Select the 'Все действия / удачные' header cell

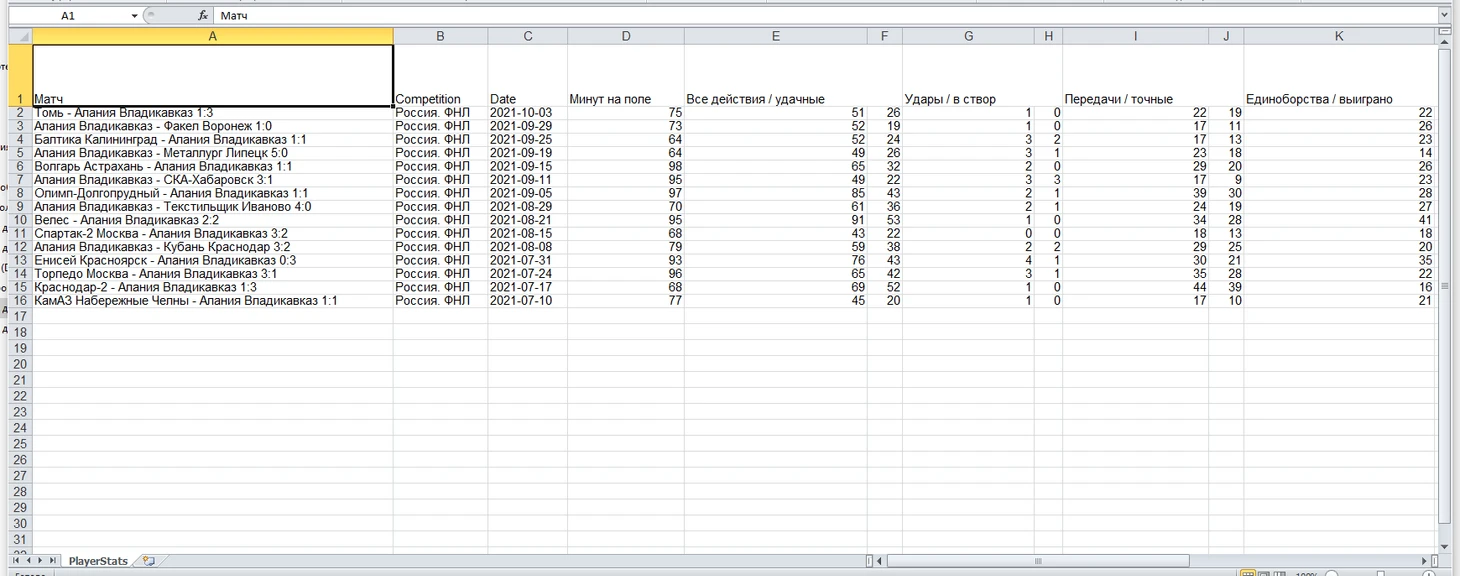[x=776, y=75]
